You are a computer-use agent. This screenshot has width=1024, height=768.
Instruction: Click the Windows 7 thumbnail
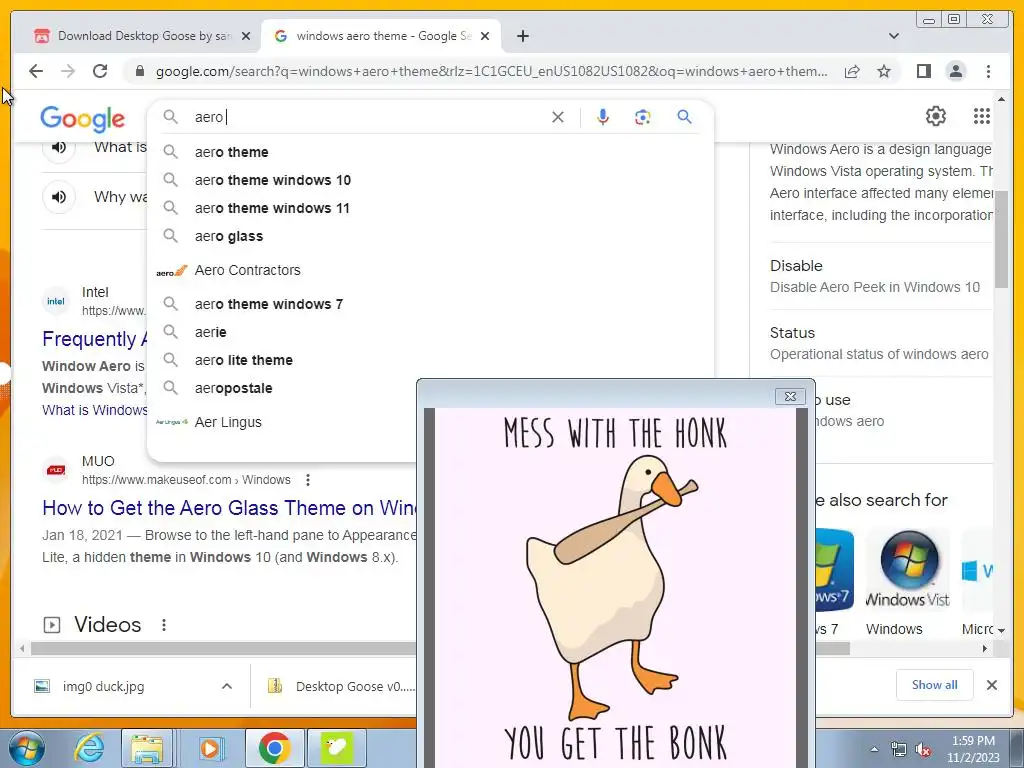(834, 569)
